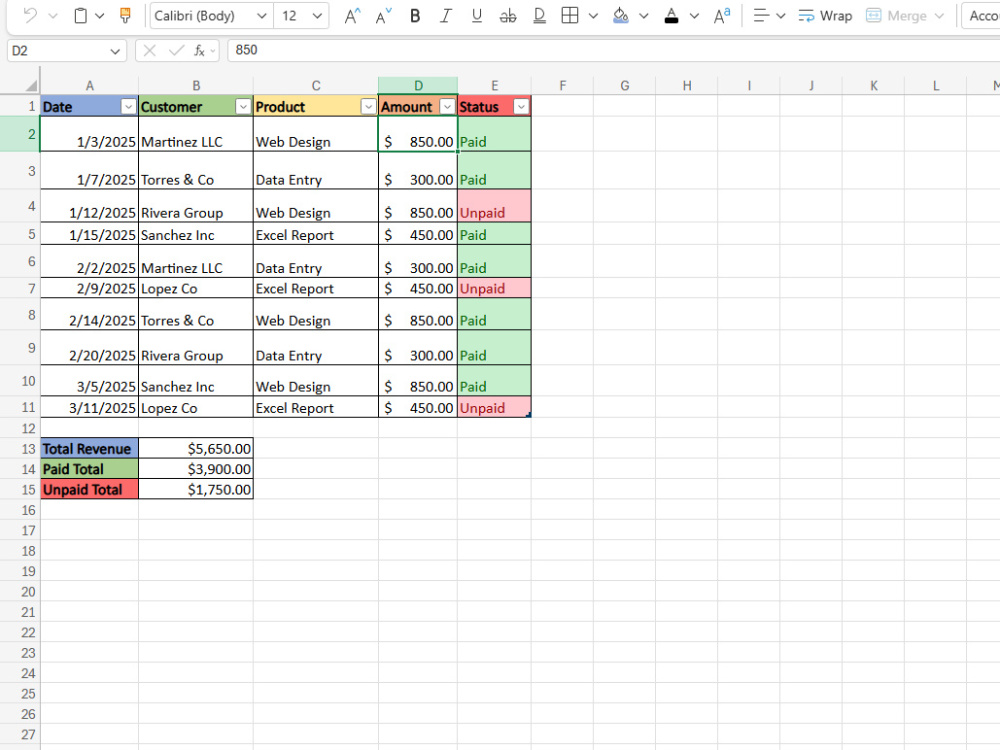1000x750 pixels.
Task: Toggle Italic formatting
Action: (445, 16)
